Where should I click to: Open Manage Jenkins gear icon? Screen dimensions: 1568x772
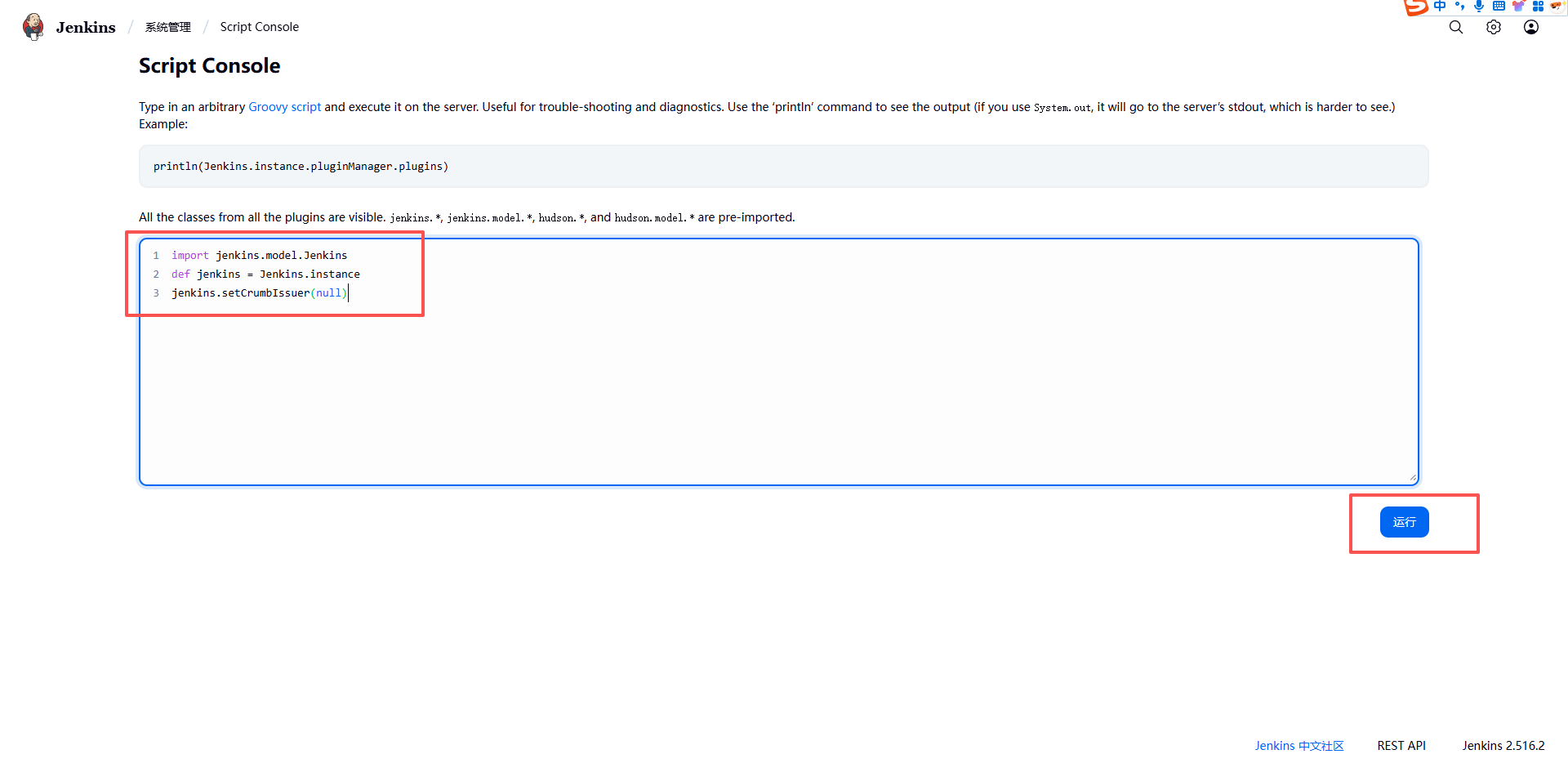pos(1493,27)
